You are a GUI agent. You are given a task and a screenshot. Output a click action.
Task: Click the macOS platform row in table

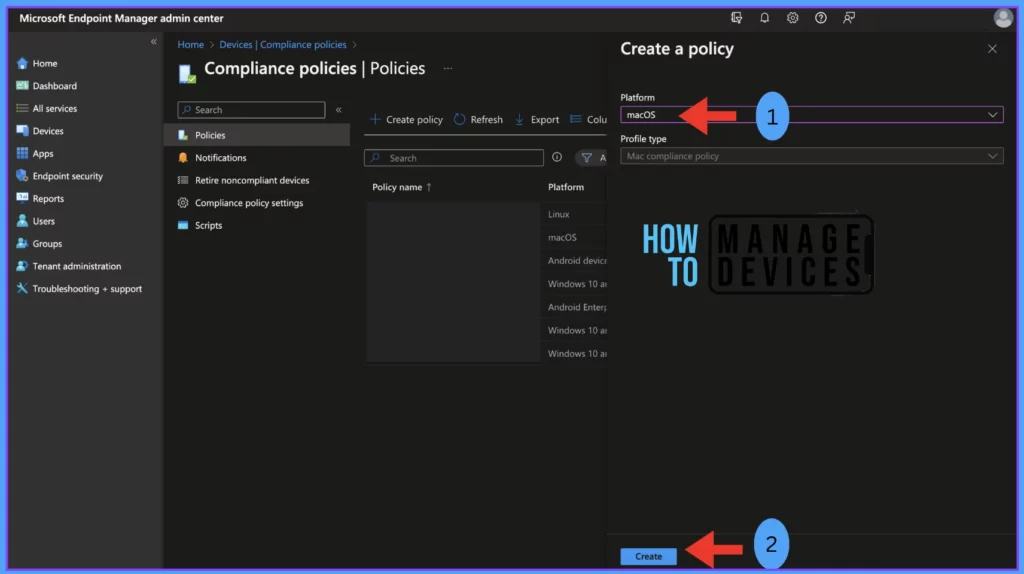click(562, 237)
